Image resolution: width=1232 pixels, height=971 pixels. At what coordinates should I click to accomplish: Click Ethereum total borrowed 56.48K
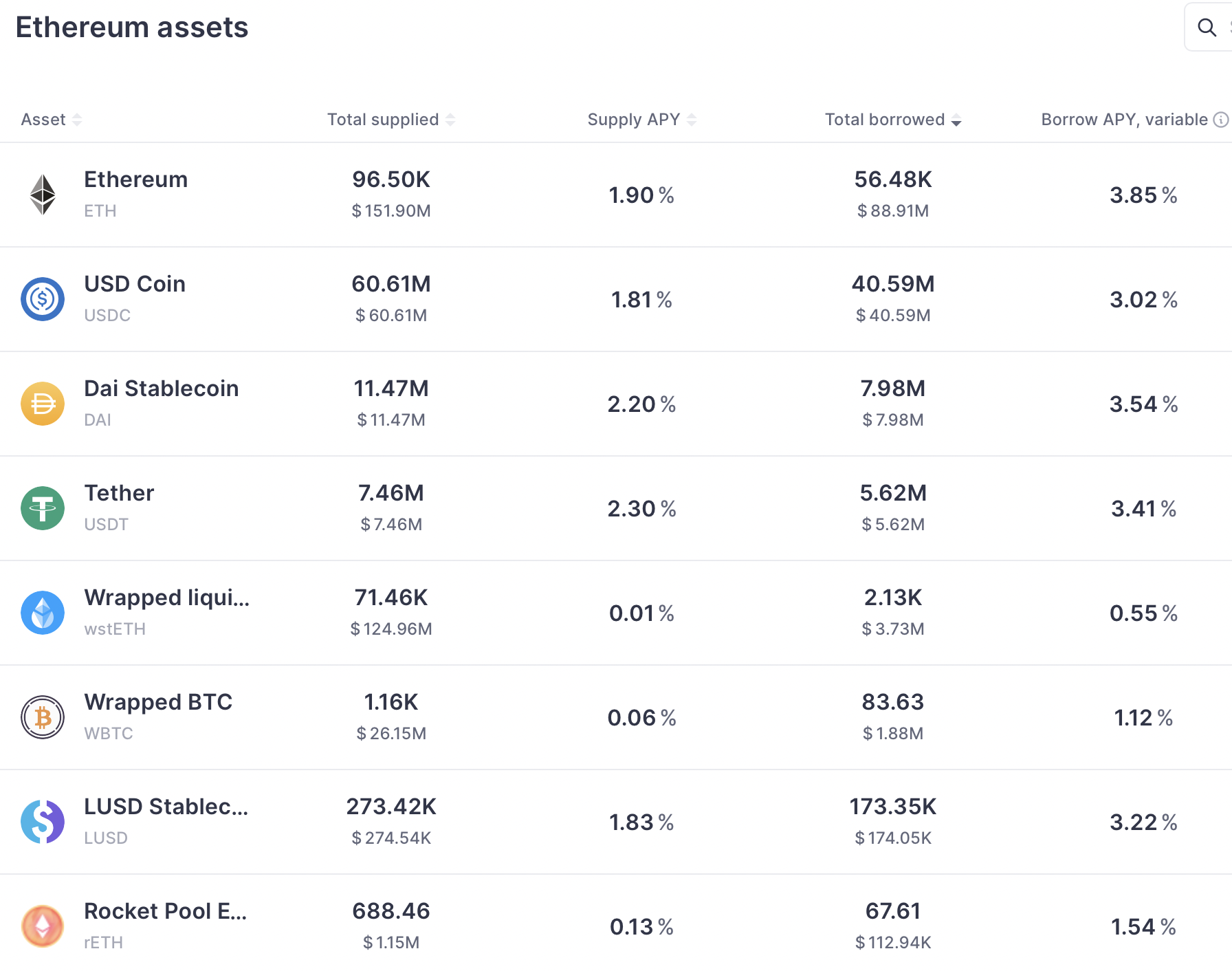click(893, 179)
